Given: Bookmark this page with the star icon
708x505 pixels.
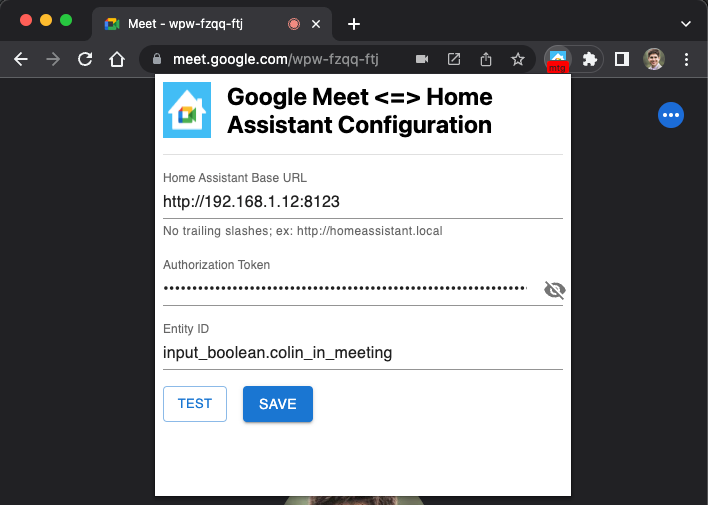Looking at the screenshot, I should [x=518, y=59].
